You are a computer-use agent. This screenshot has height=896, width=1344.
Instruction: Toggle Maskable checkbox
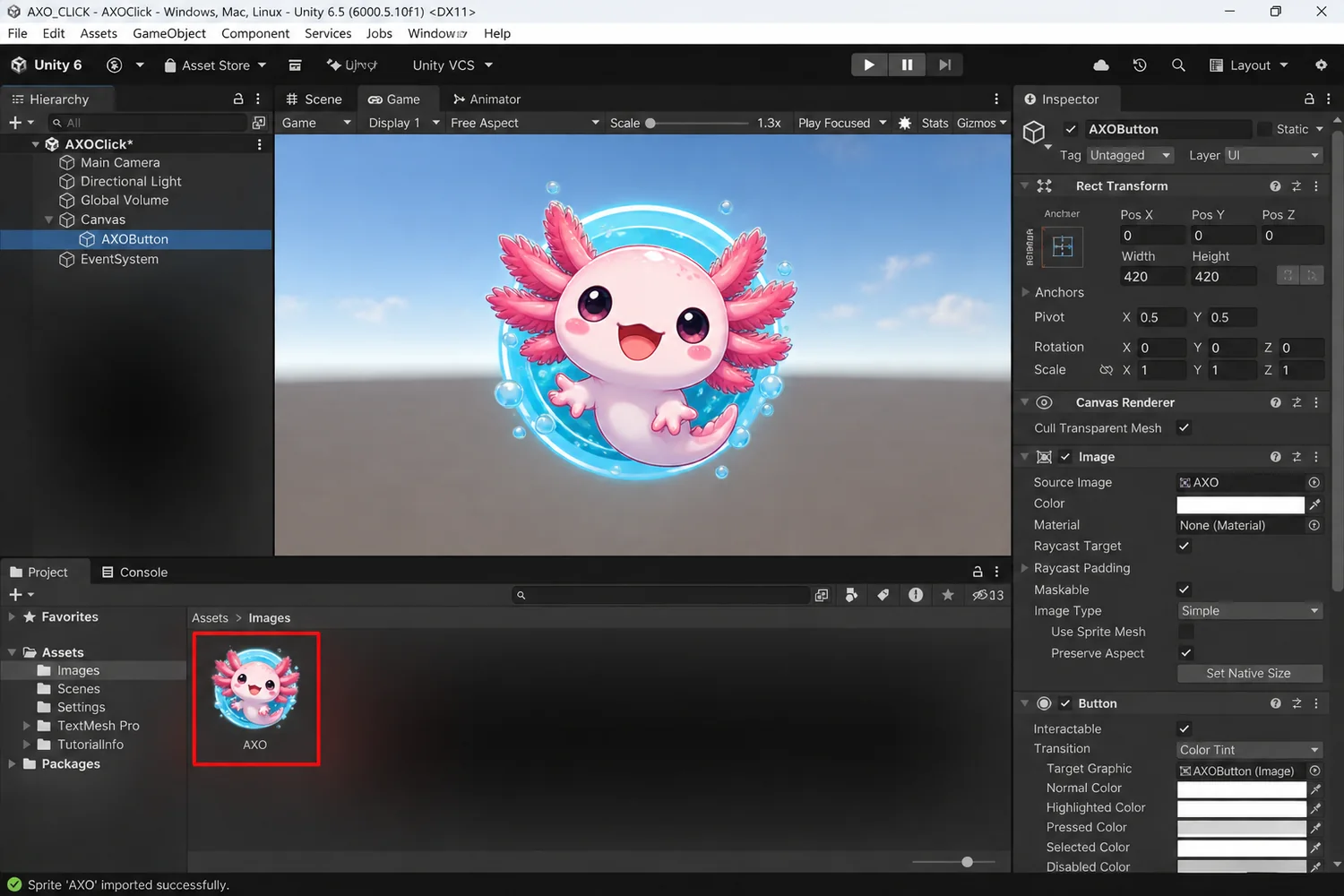(1184, 590)
